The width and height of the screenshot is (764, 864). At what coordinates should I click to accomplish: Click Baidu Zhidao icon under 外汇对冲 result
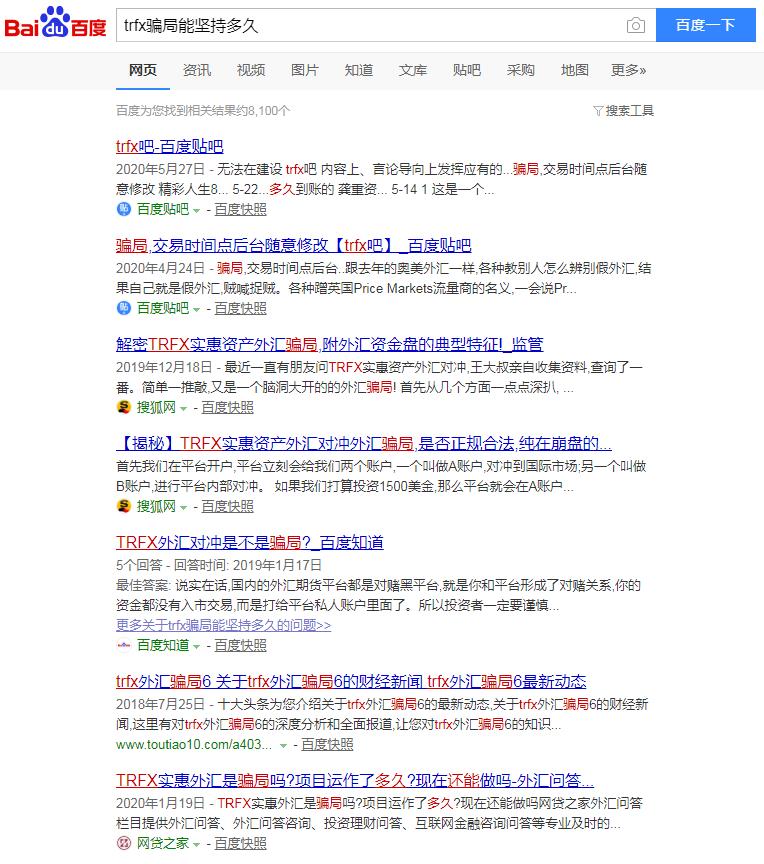click(x=124, y=645)
